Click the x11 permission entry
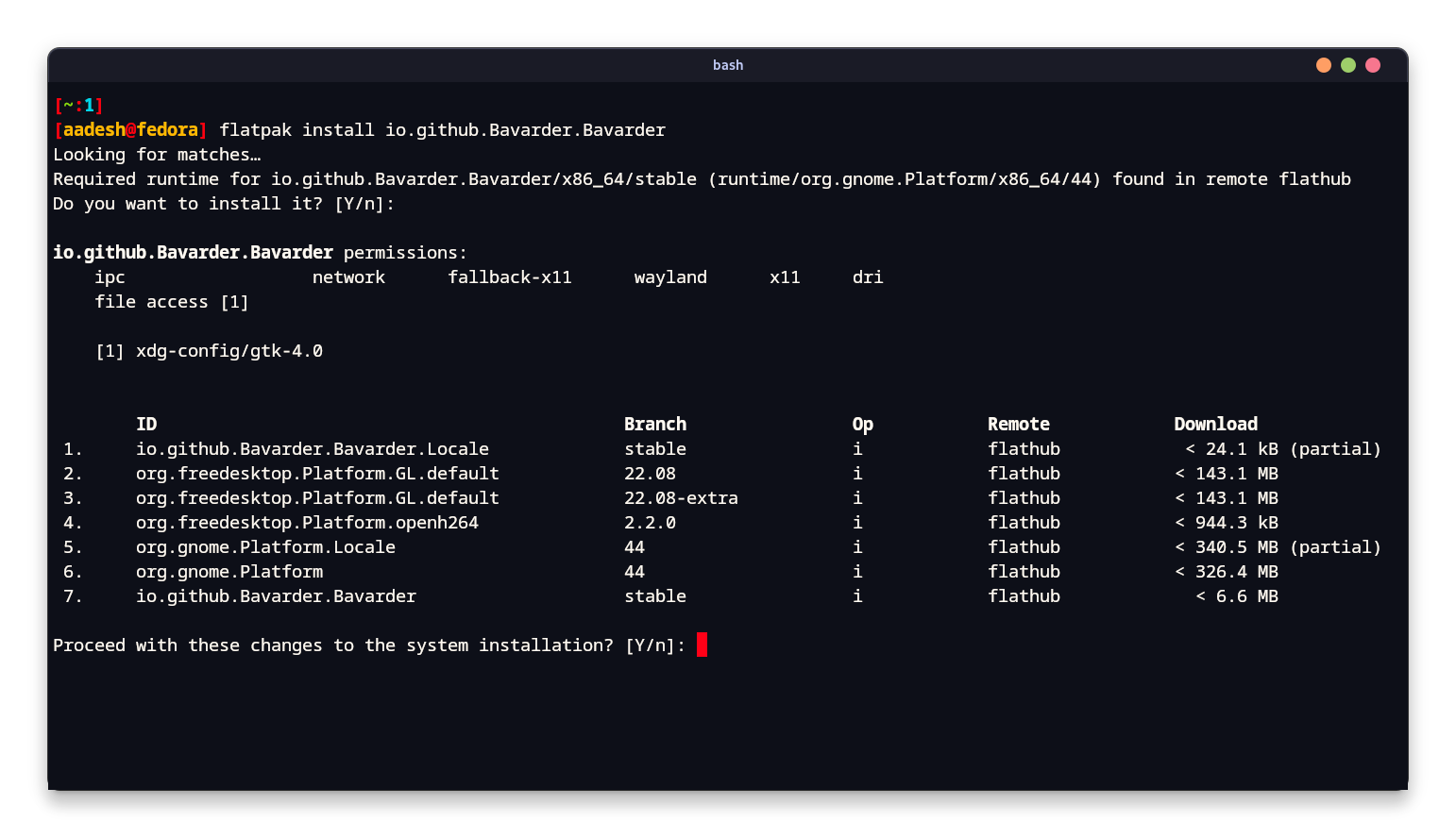This screenshot has width=1456, height=838. tap(785, 277)
